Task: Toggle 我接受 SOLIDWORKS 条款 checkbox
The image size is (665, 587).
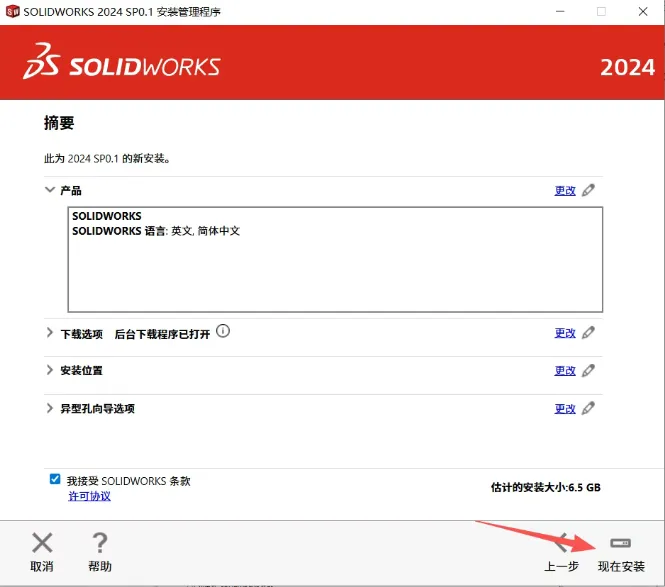Action: 55,479
